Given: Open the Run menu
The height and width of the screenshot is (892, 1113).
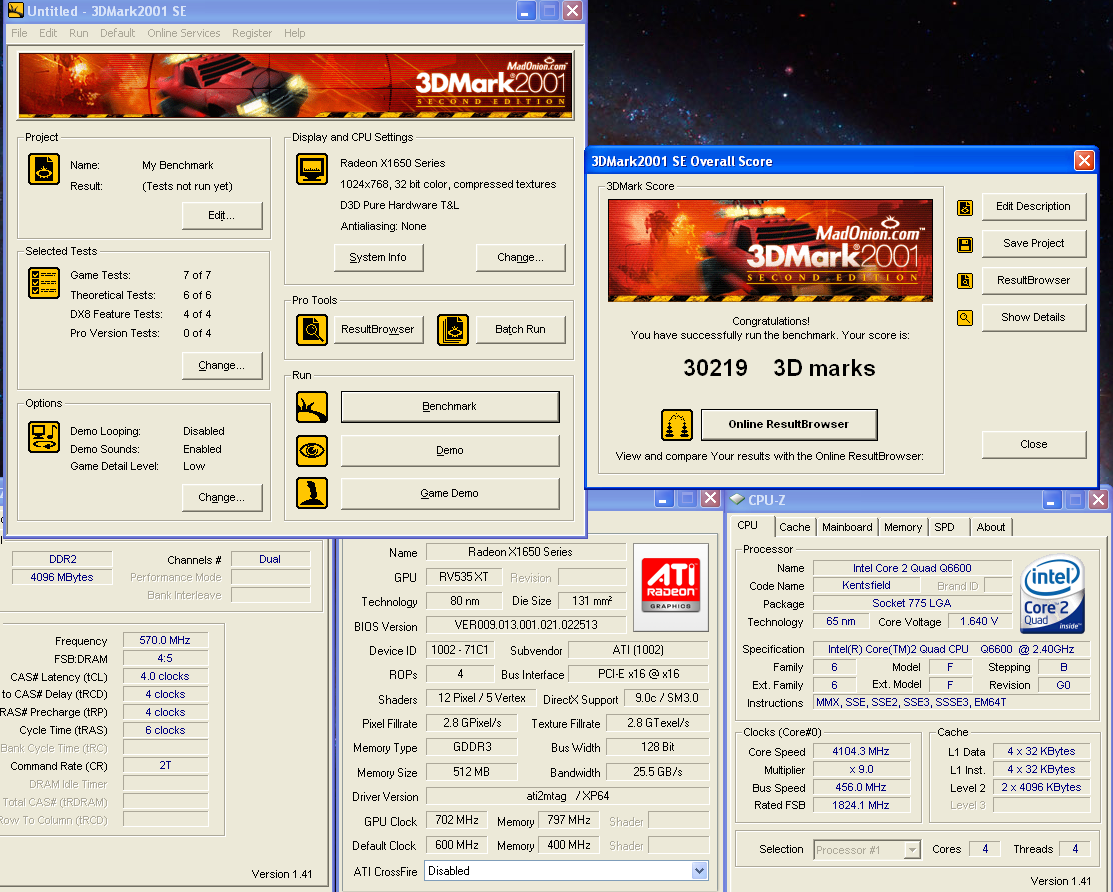Looking at the screenshot, I should pos(79,33).
